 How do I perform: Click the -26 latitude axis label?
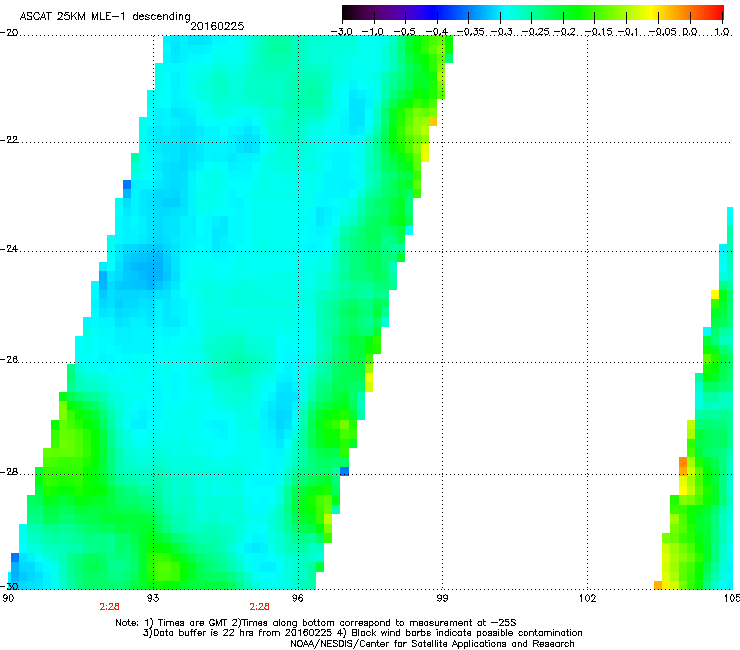(x=9, y=360)
